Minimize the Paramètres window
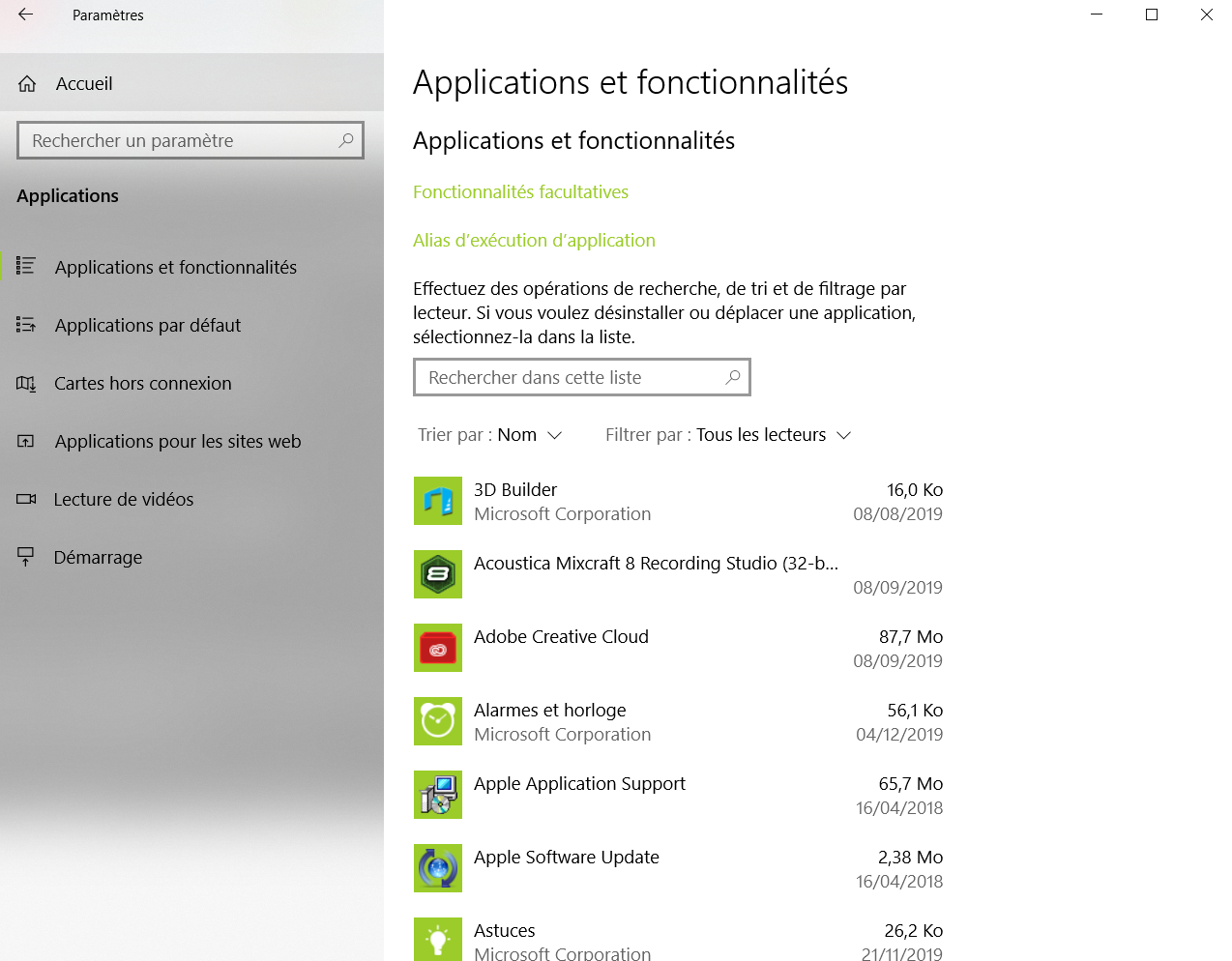 click(x=1097, y=15)
